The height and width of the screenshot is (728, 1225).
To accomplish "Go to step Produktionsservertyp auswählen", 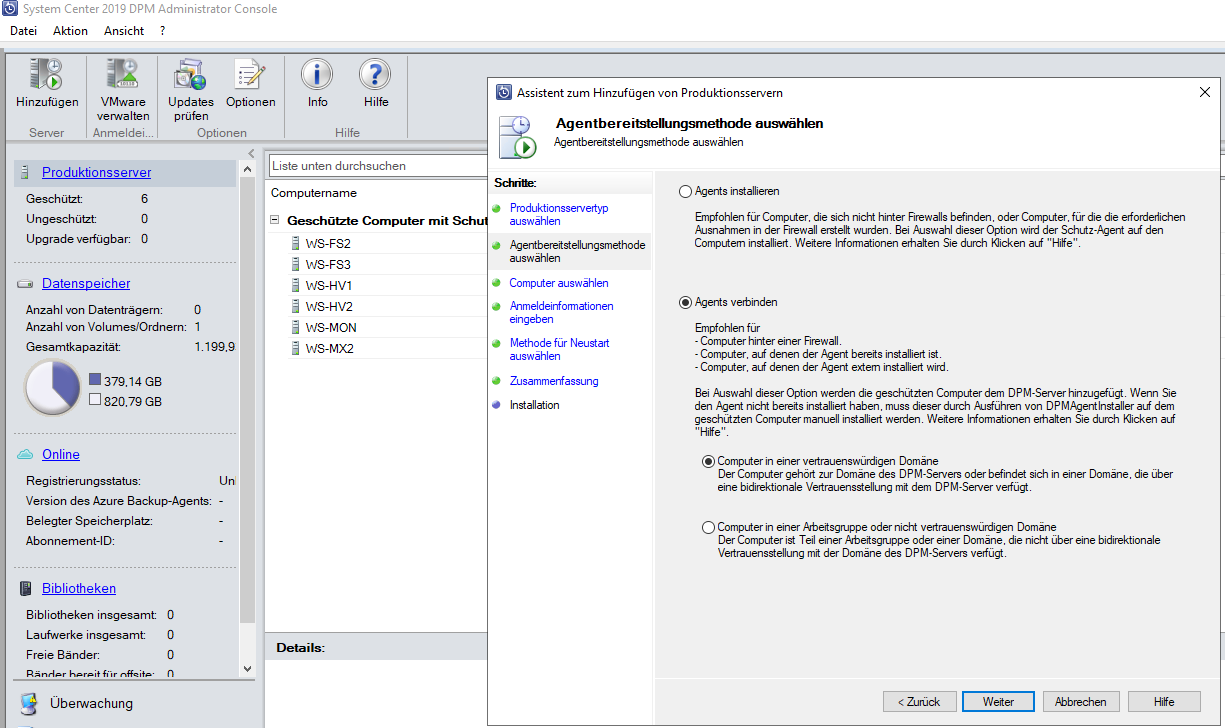I will 559,214.
